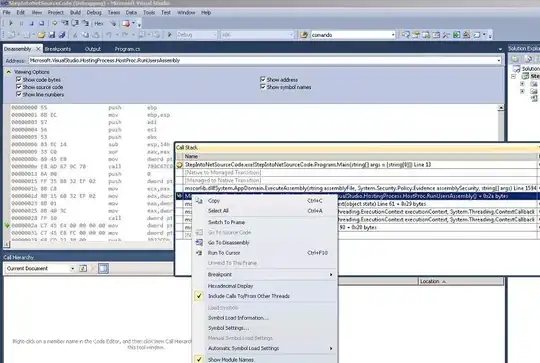Collapse the Viewing Options section

9,72
